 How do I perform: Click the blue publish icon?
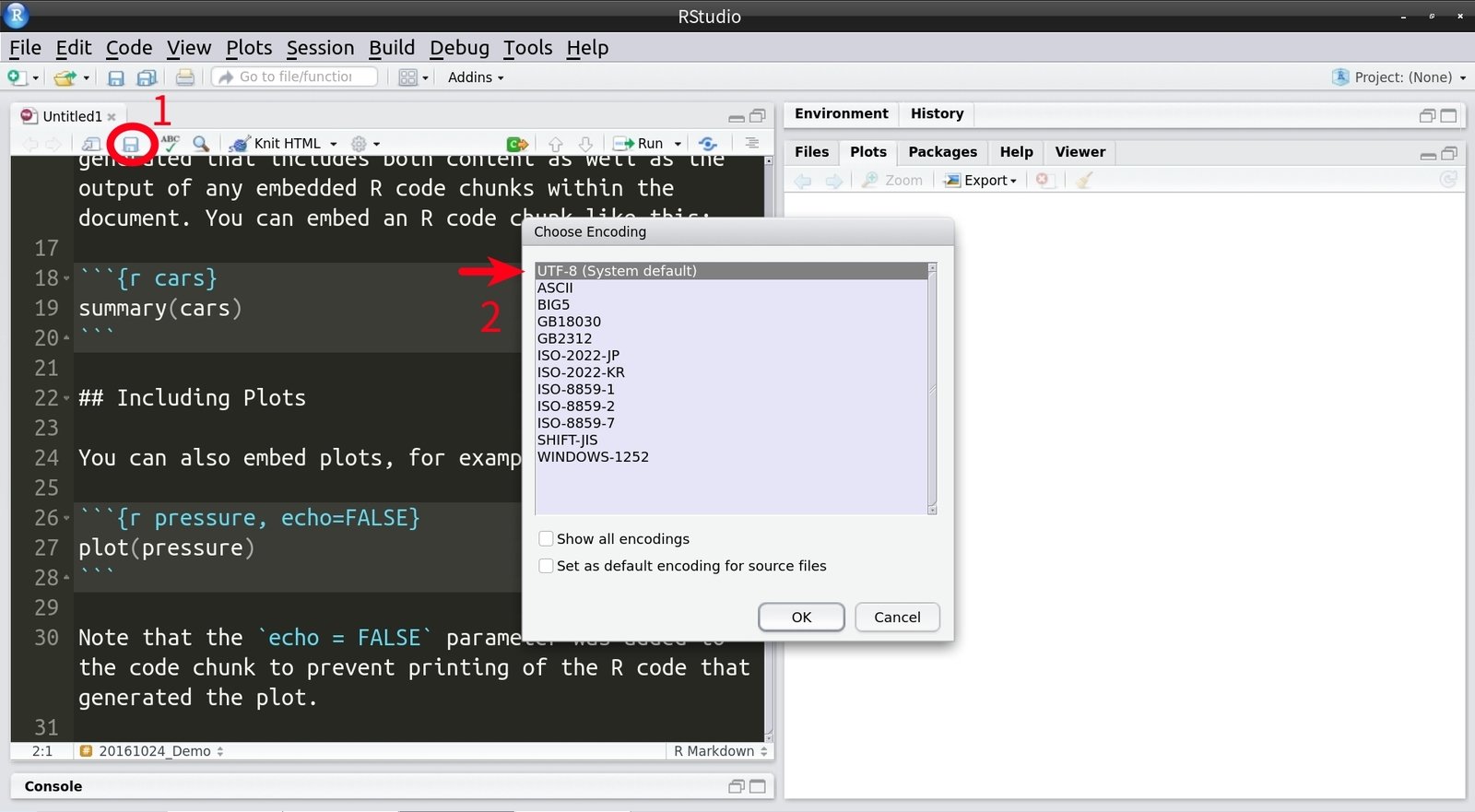(x=707, y=144)
